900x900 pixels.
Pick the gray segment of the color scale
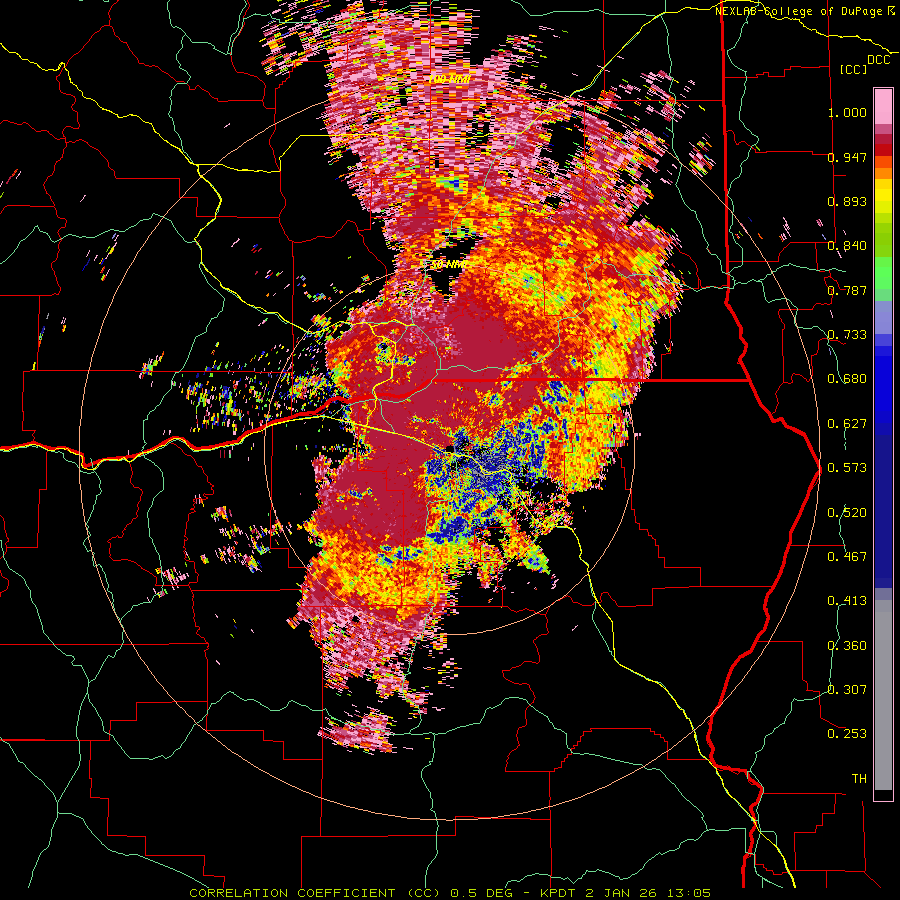point(883,695)
